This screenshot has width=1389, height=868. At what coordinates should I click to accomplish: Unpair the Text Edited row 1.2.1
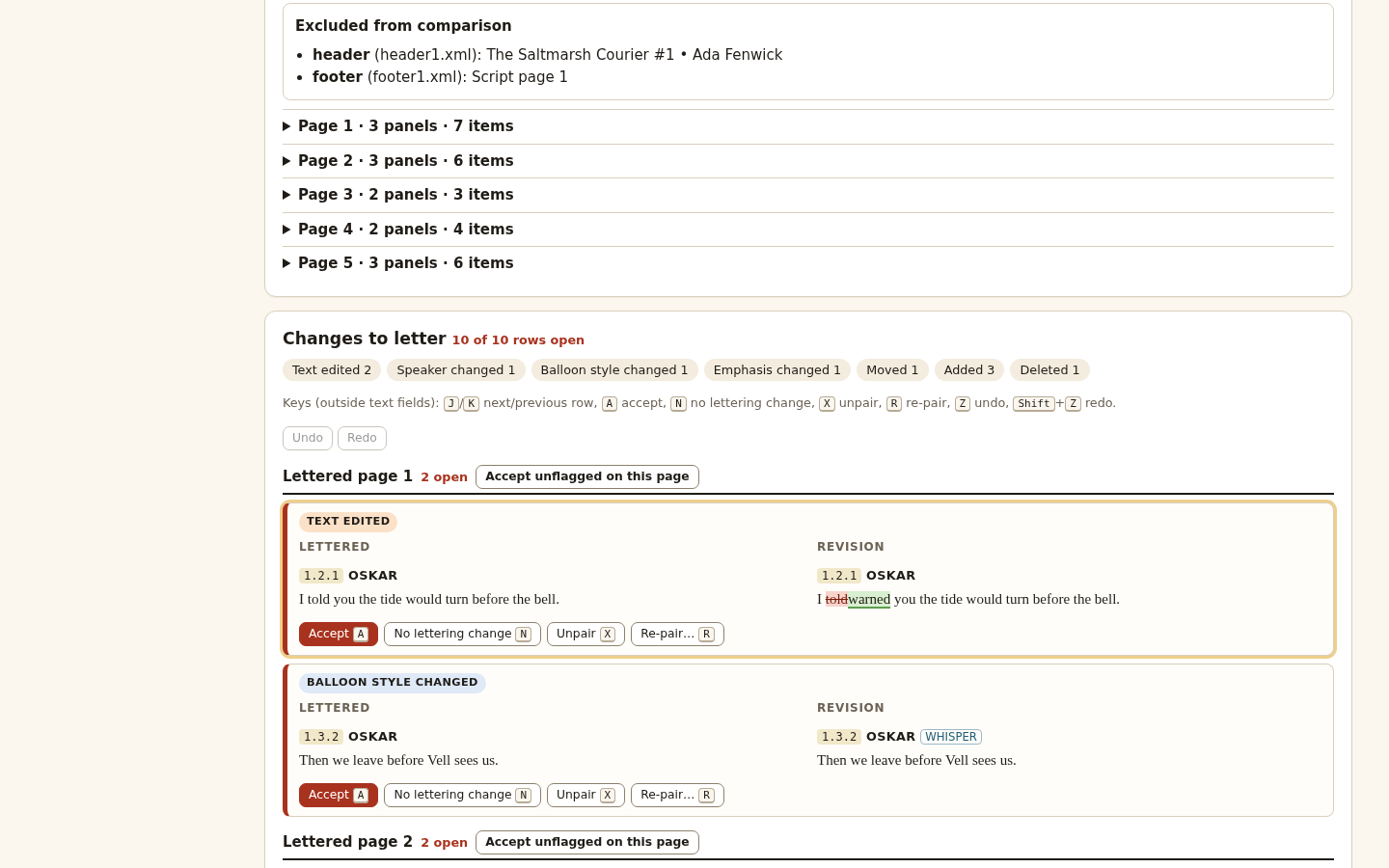[x=586, y=634]
